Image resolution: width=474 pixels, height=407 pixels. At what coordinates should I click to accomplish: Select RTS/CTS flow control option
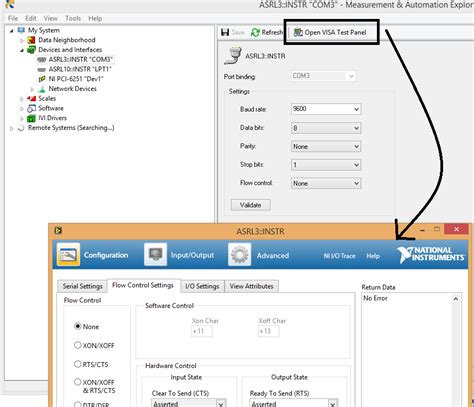(x=78, y=364)
